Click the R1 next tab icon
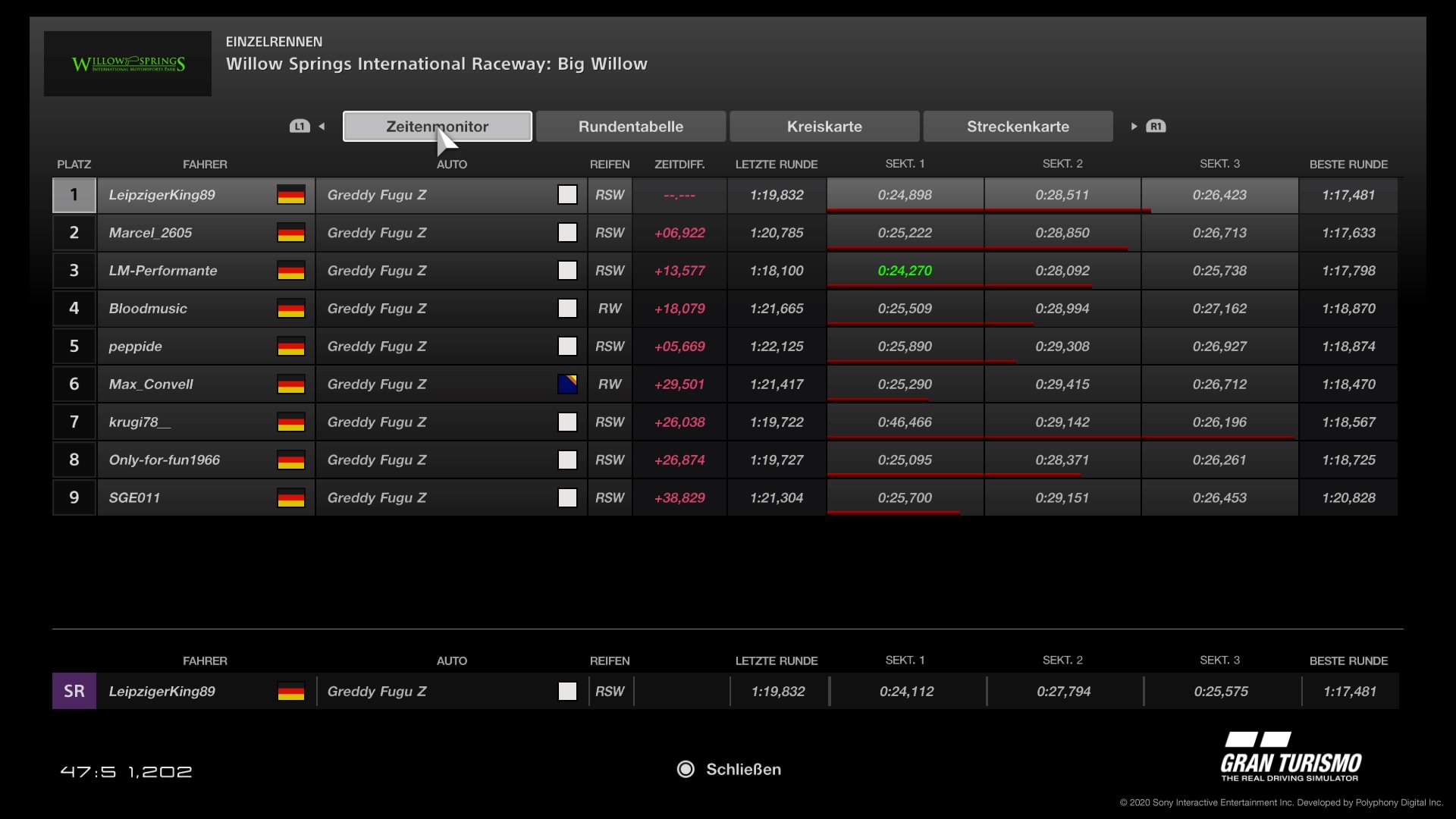The image size is (1456, 819). click(x=1156, y=127)
